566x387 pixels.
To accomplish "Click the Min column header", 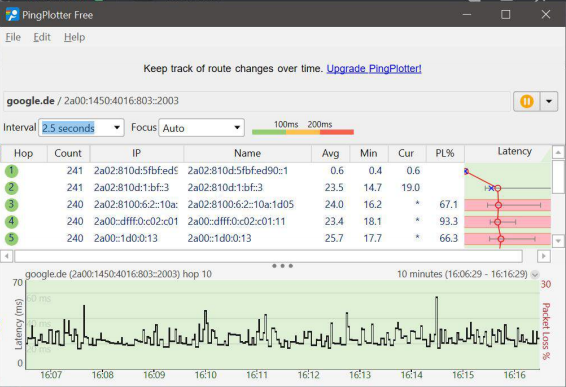I will point(369,153).
